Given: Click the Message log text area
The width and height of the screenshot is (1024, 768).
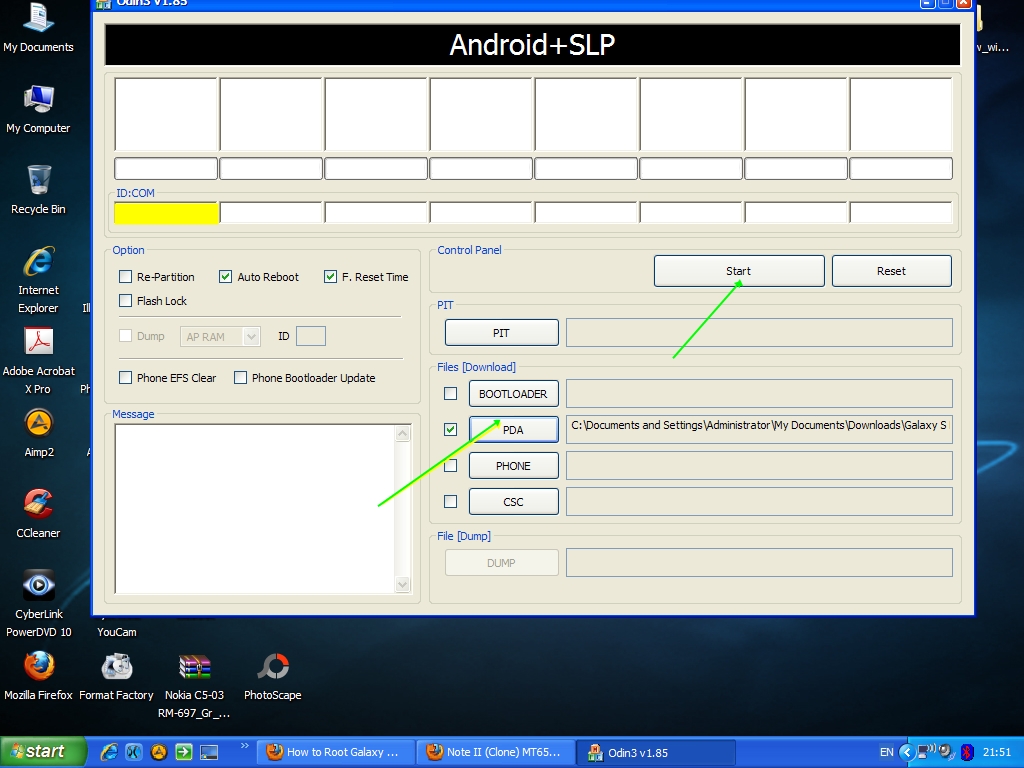Looking at the screenshot, I should (255, 509).
